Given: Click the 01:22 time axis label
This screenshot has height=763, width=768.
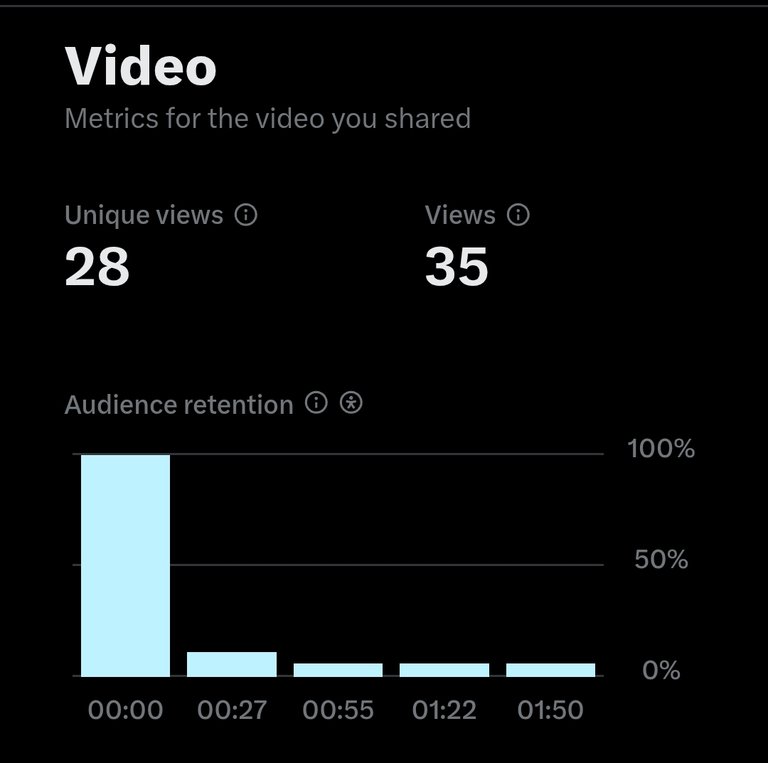Looking at the screenshot, I should [x=444, y=710].
